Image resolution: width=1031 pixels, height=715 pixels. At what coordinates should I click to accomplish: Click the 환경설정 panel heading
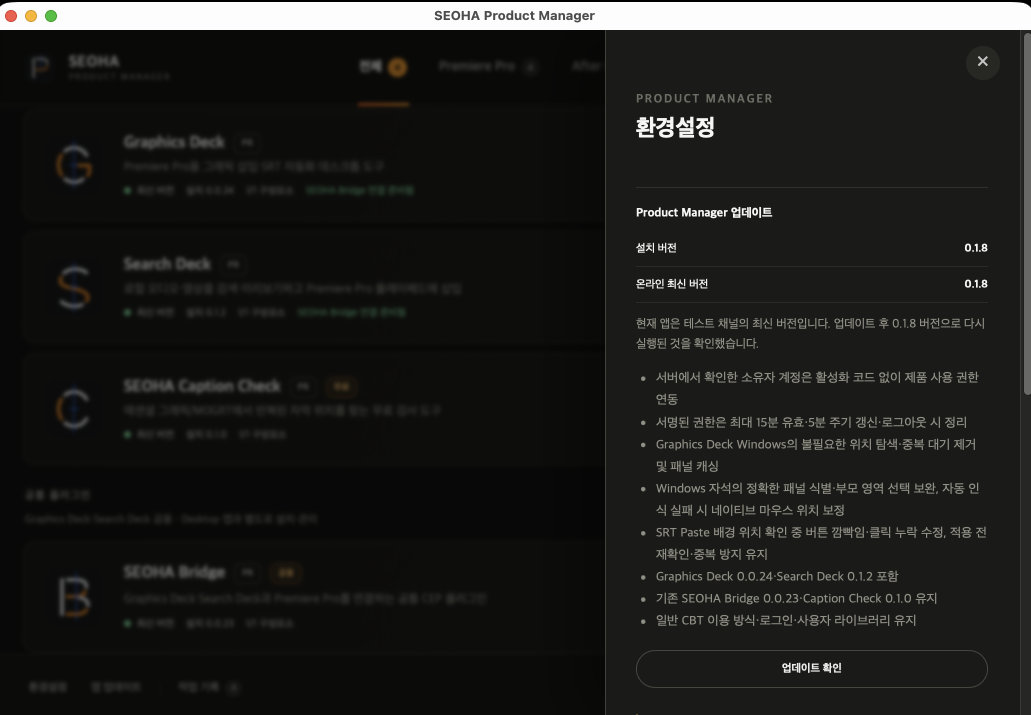675,127
